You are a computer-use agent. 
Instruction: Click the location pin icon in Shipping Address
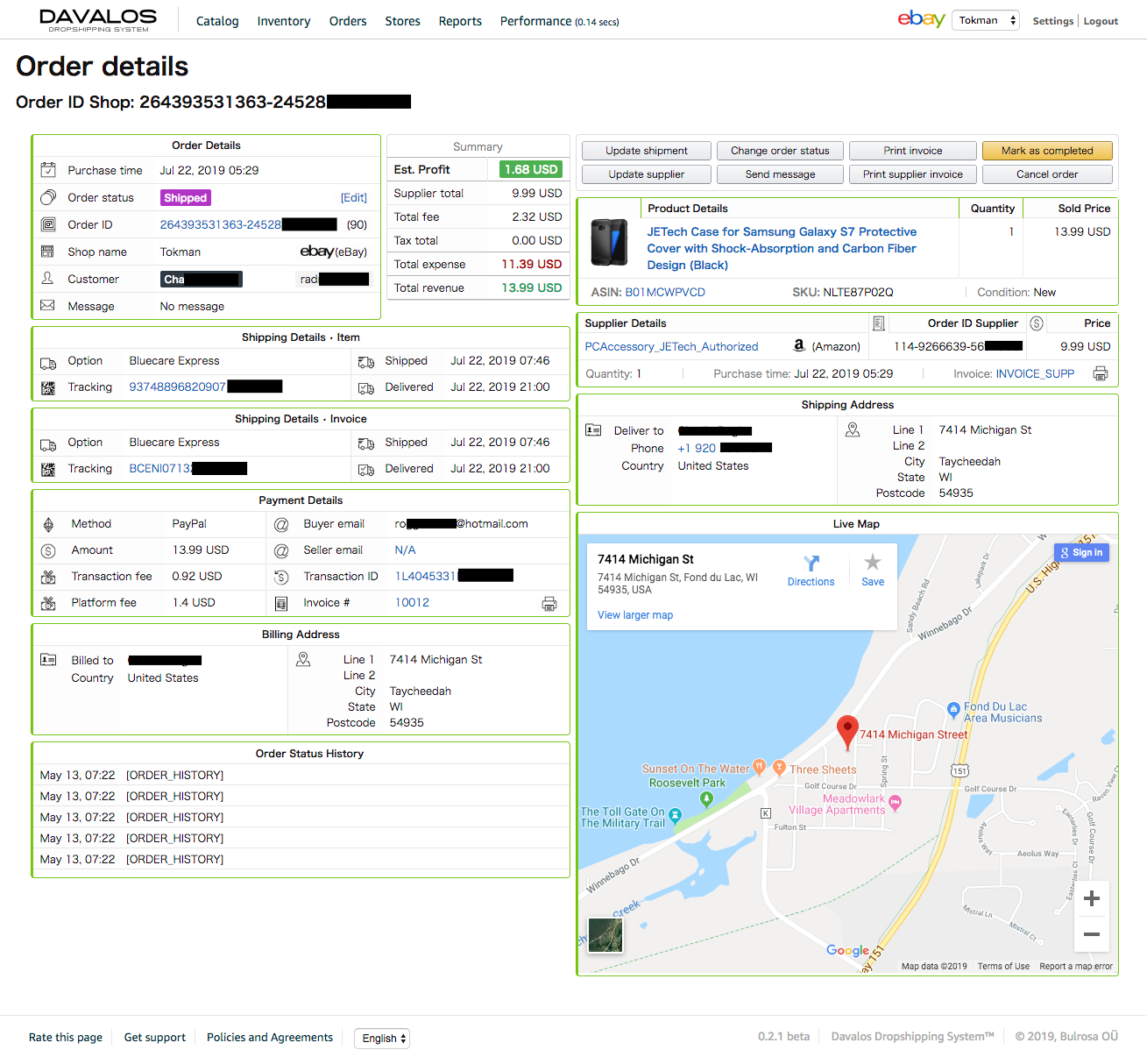coord(853,429)
